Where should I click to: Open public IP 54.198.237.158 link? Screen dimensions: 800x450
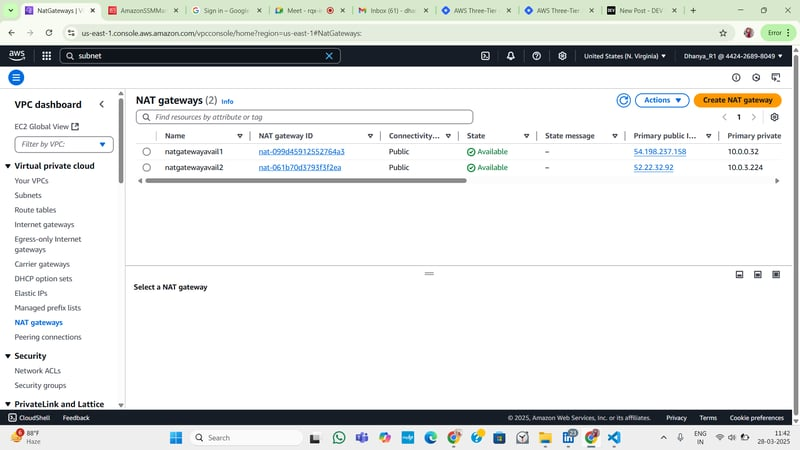point(660,152)
